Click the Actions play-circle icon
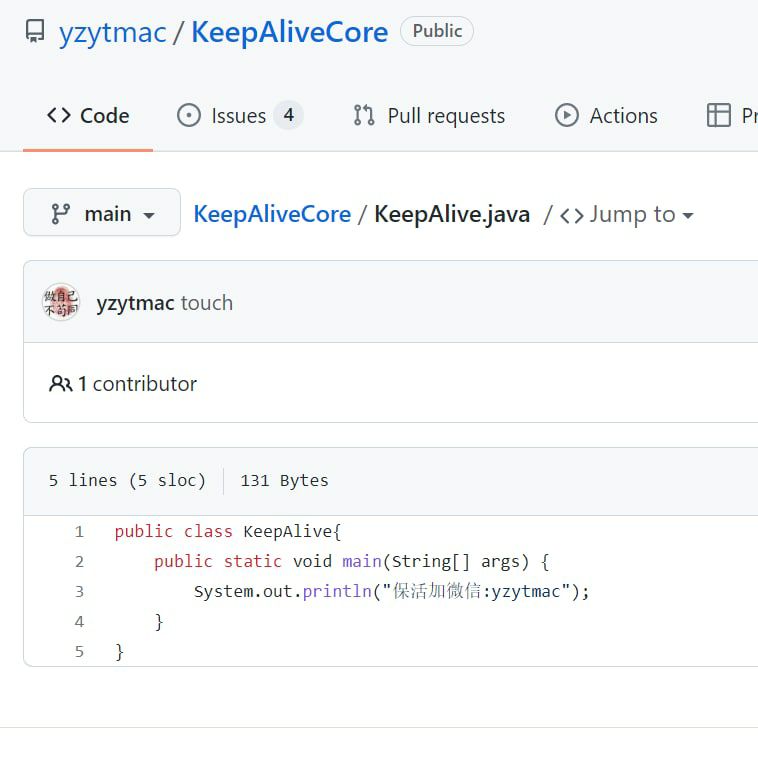 click(x=567, y=116)
